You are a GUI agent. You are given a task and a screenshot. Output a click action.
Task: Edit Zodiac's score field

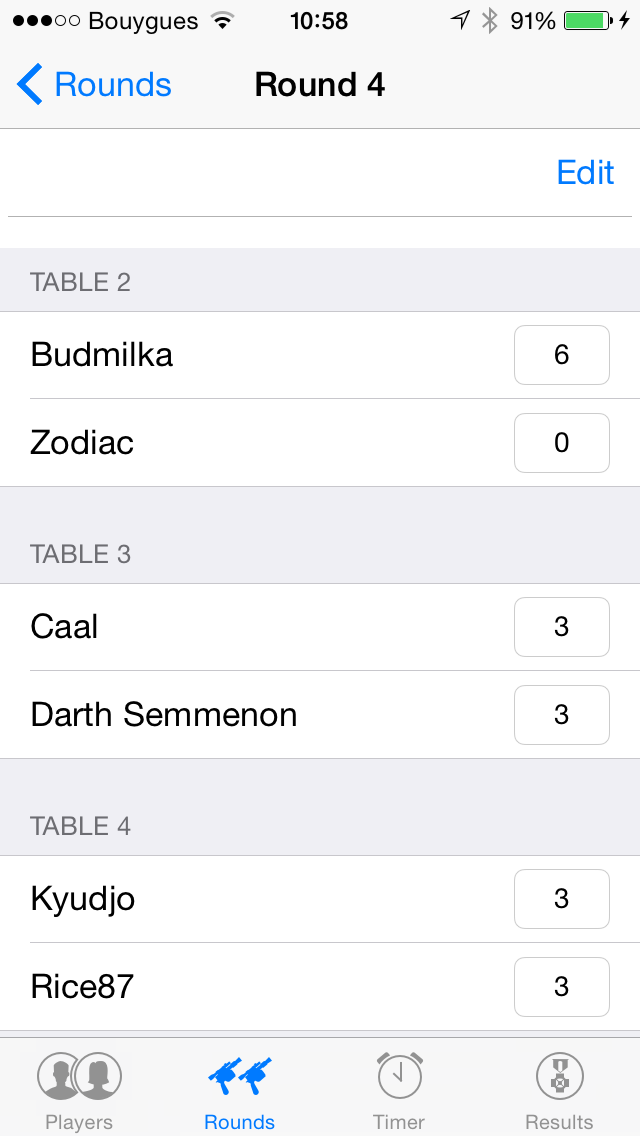point(561,443)
